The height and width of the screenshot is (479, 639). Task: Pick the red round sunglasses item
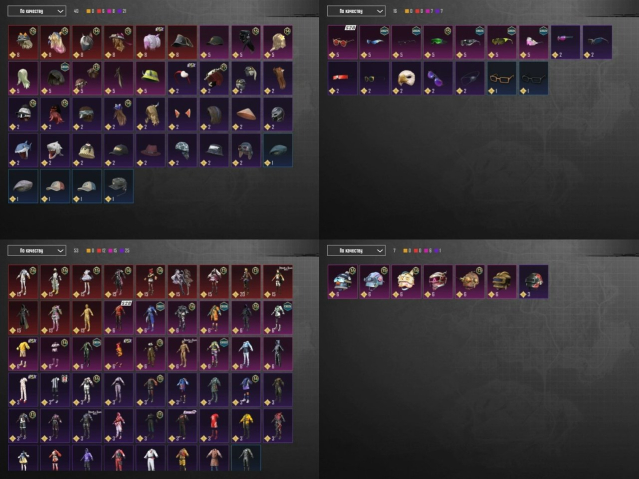coord(342,42)
